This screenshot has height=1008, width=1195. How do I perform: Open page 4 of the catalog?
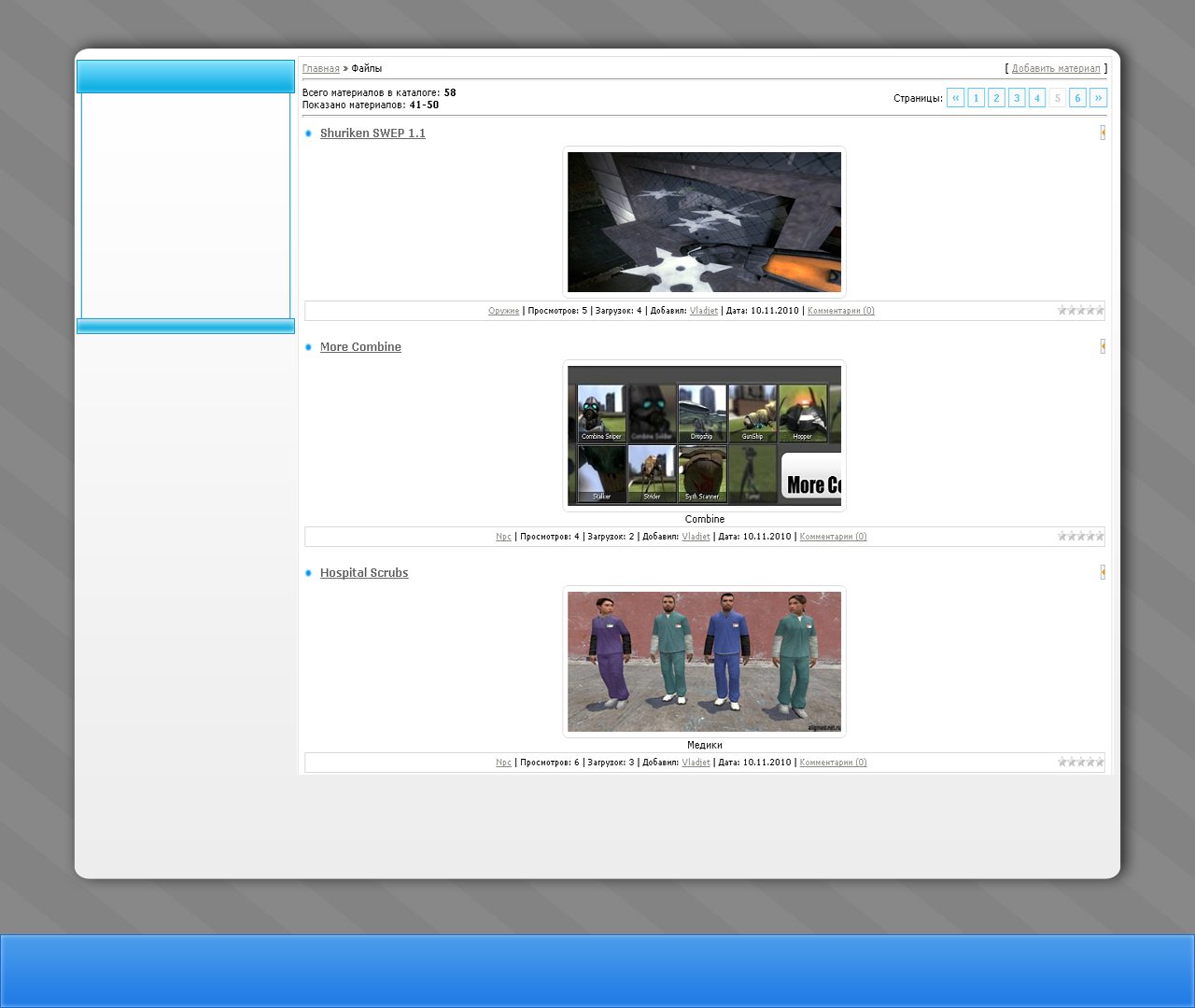tap(1036, 98)
